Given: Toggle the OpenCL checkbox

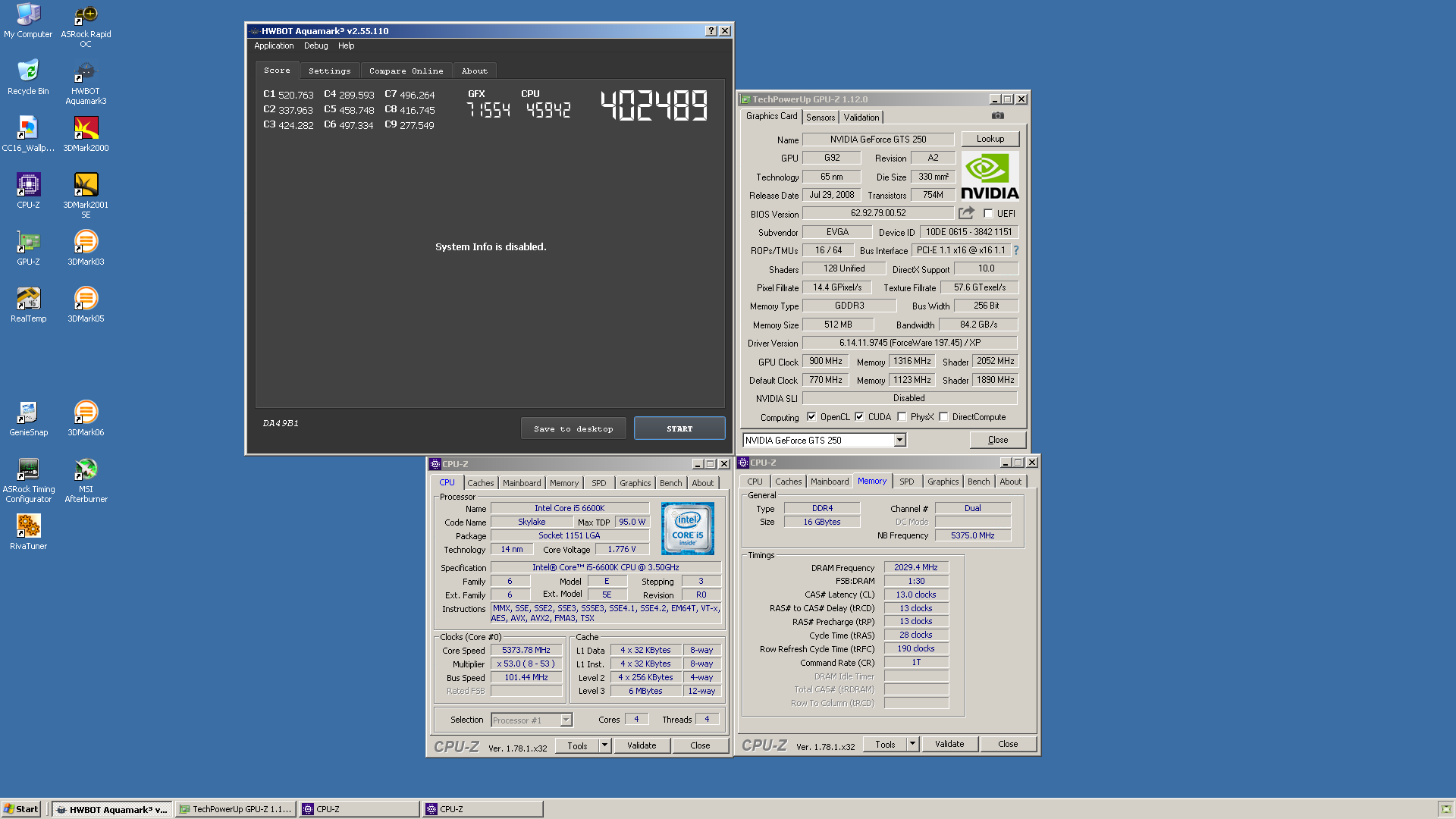Looking at the screenshot, I should pos(811,416).
